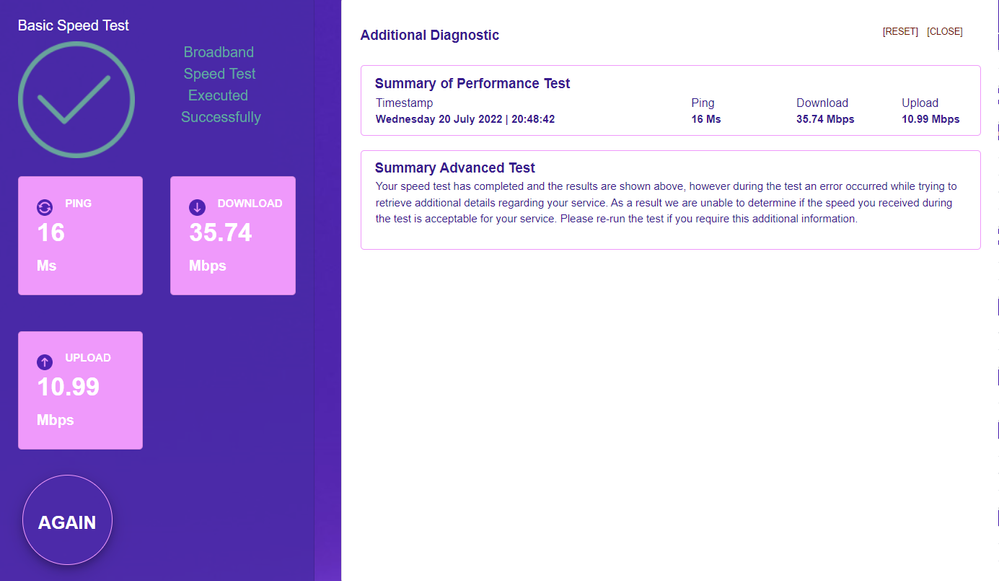Image resolution: width=999 pixels, height=581 pixels.
Task: Click the ping refresh circle icon
Action: click(44, 208)
